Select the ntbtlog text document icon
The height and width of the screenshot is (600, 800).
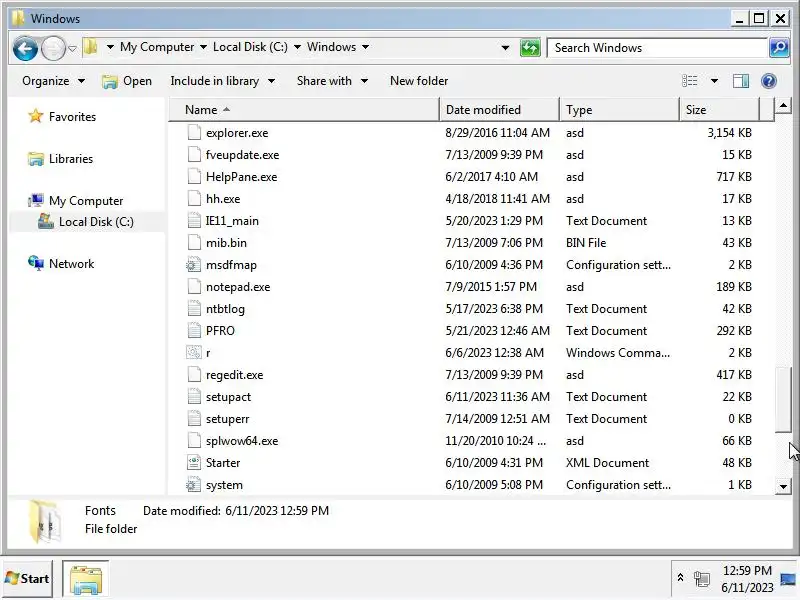point(194,308)
